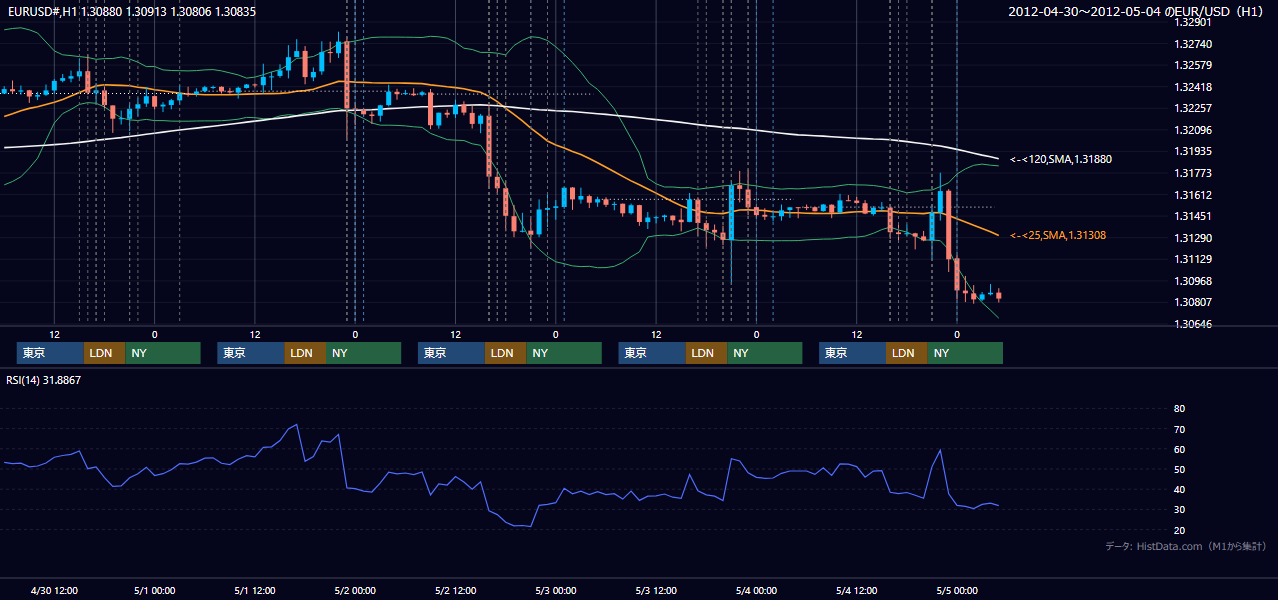
Task: Select the 5/1 12:00 time axis label
Action: click(x=255, y=590)
